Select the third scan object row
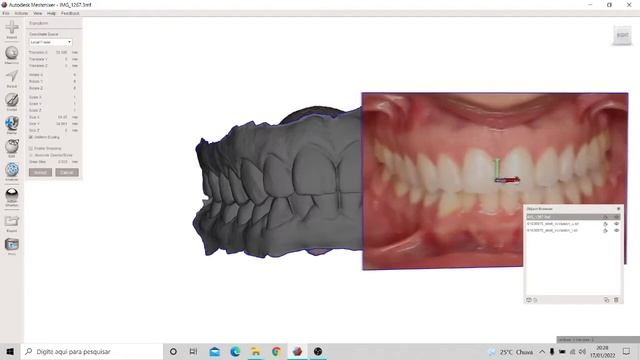Image resolution: width=640 pixels, height=360 pixels. click(x=573, y=231)
